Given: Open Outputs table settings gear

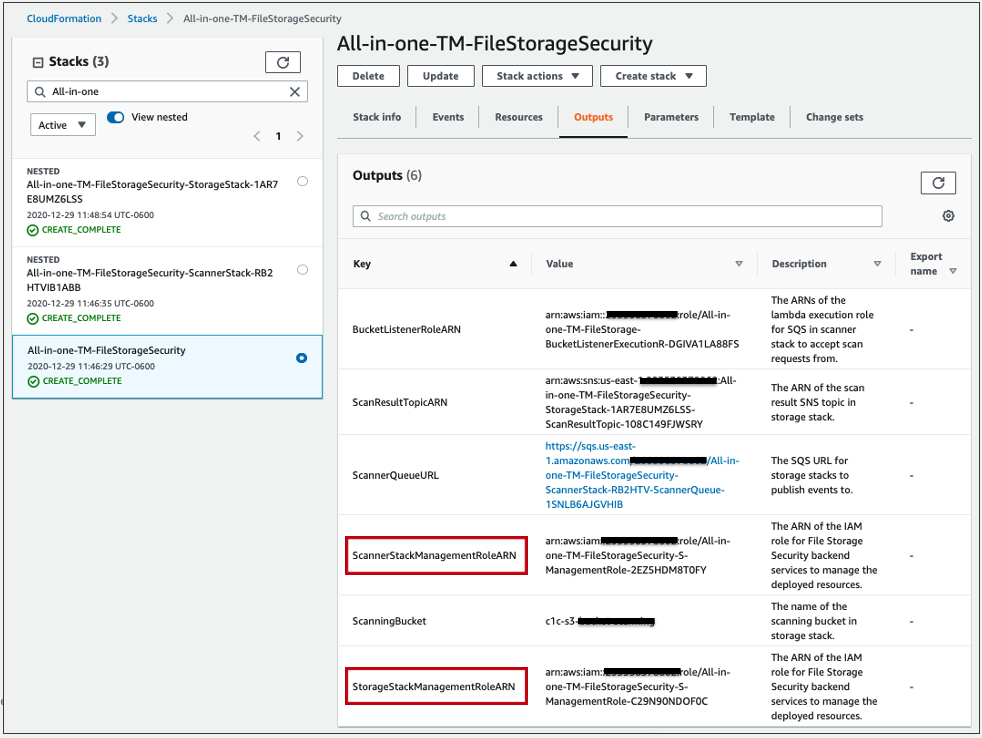Looking at the screenshot, I should pyautogui.click(x=948, y=216).
